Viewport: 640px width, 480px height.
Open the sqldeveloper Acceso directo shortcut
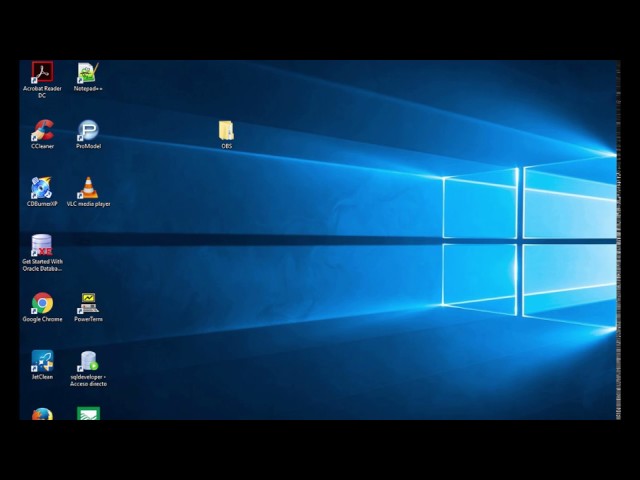pyautogui.click(x=88, y=361)
